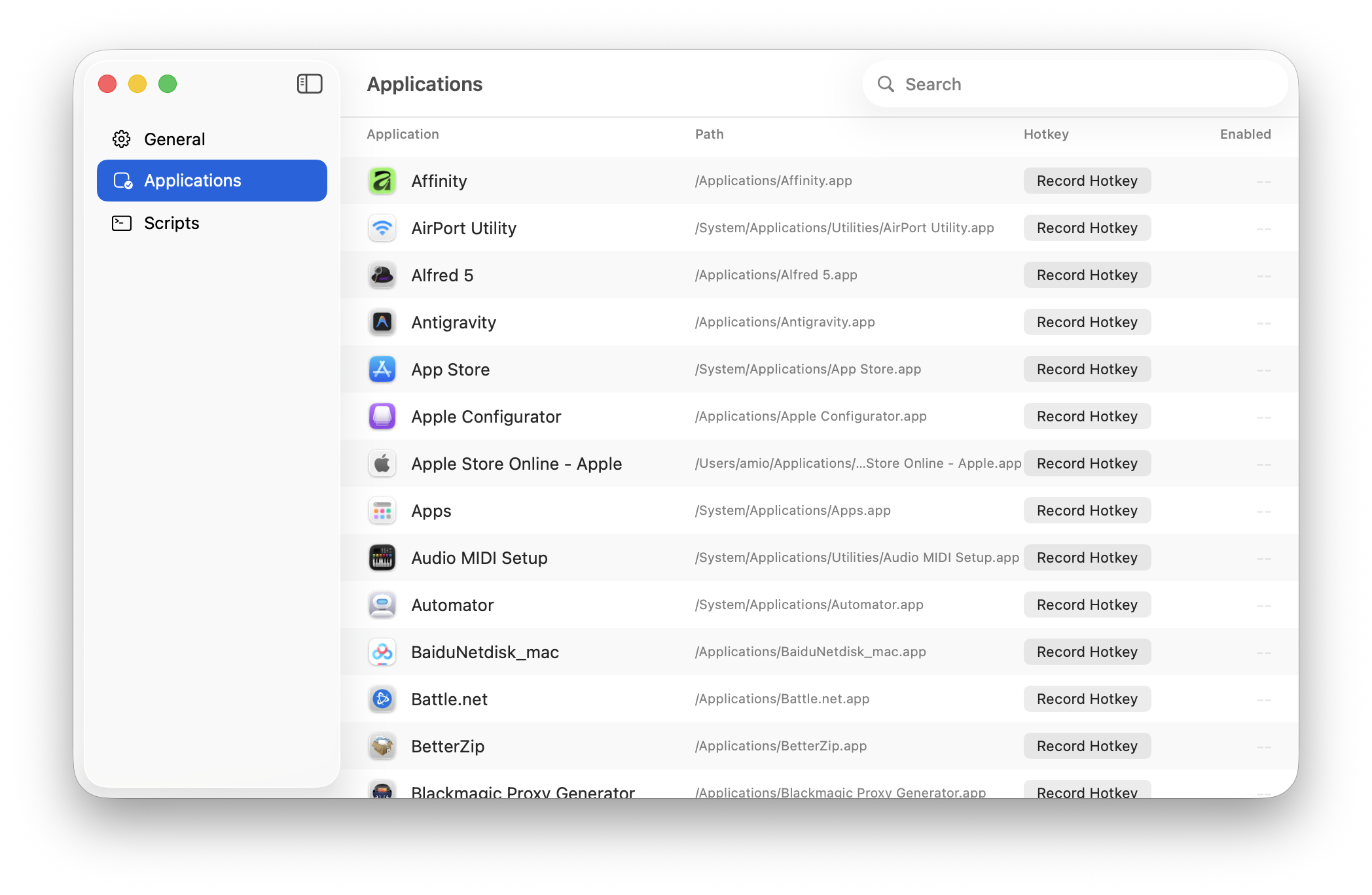This screenshot has width=1372, height=895.
Task: Click the BetterZip app icon
Action: pos(382,746)
